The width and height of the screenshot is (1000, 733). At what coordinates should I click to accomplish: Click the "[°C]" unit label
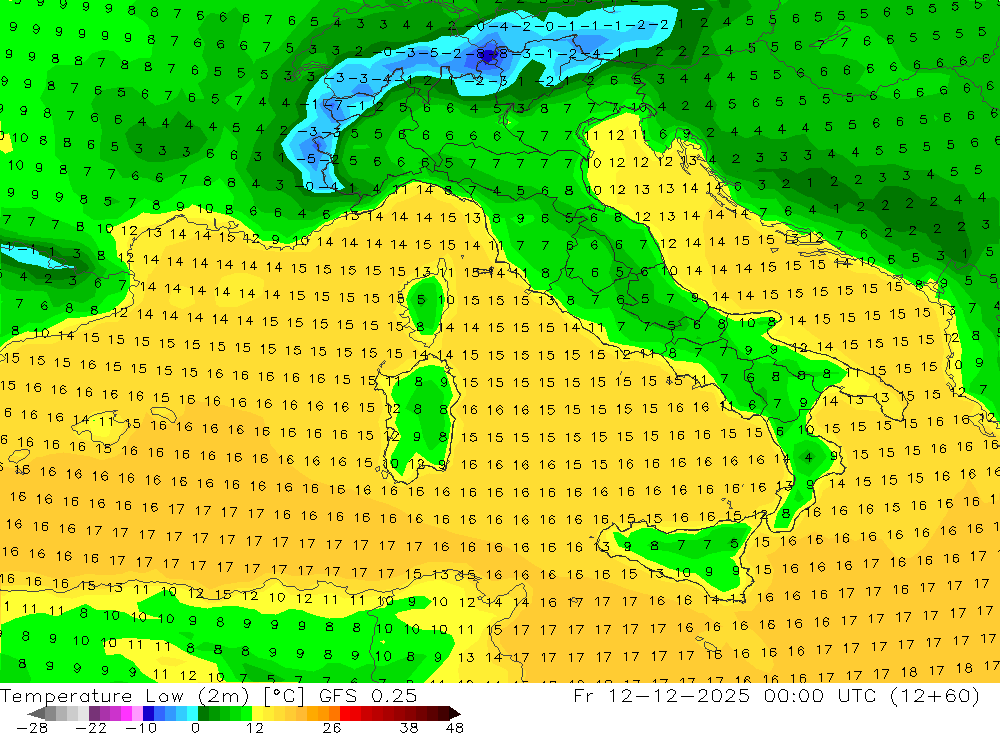pyautogui.click(x=284, y=696)
